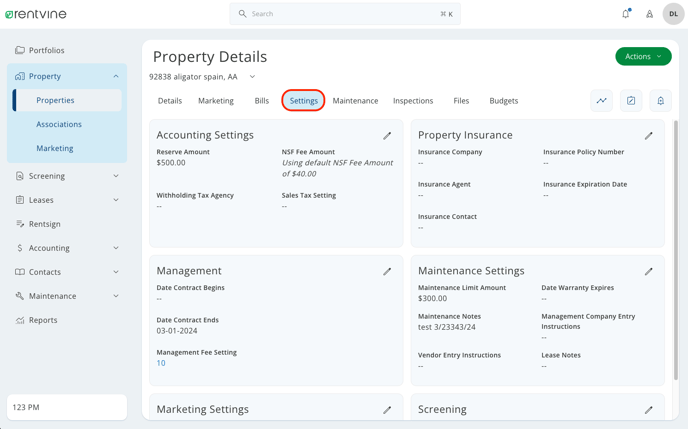Open the notepad check icon button
The width and height of the screenshot is (688, 429).
631,101
